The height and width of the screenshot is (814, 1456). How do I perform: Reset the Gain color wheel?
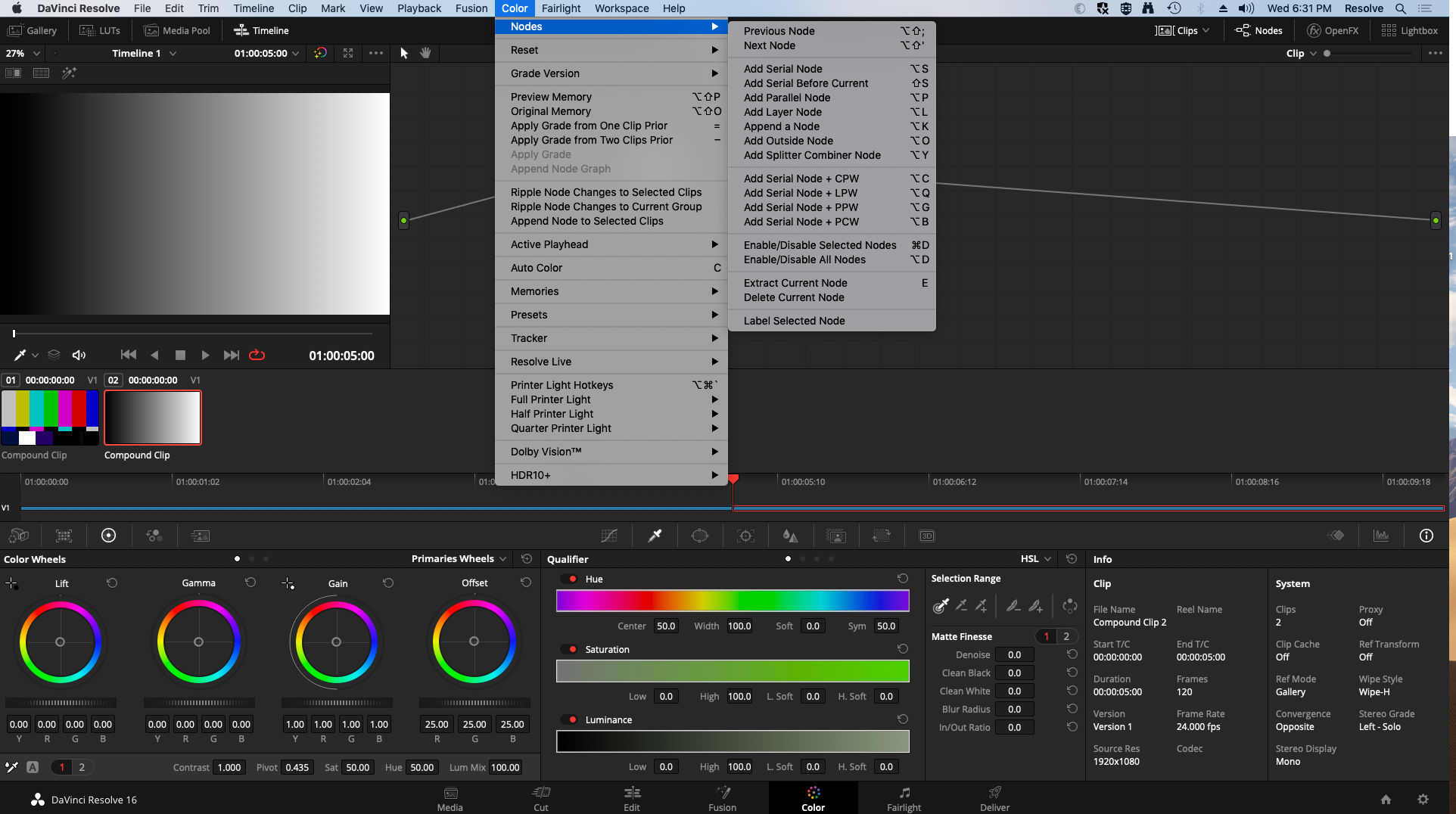coord(388,583)
